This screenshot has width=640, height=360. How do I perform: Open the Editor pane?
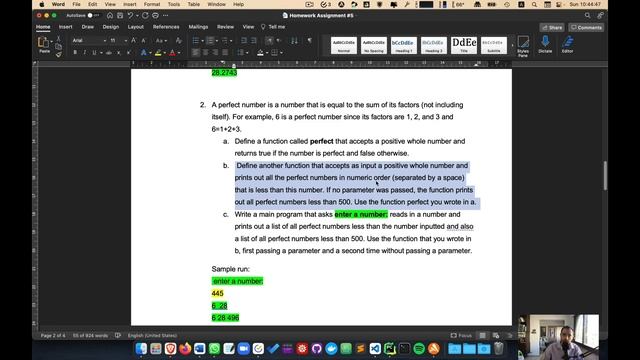pyautogui.click(x=567, y=44)
